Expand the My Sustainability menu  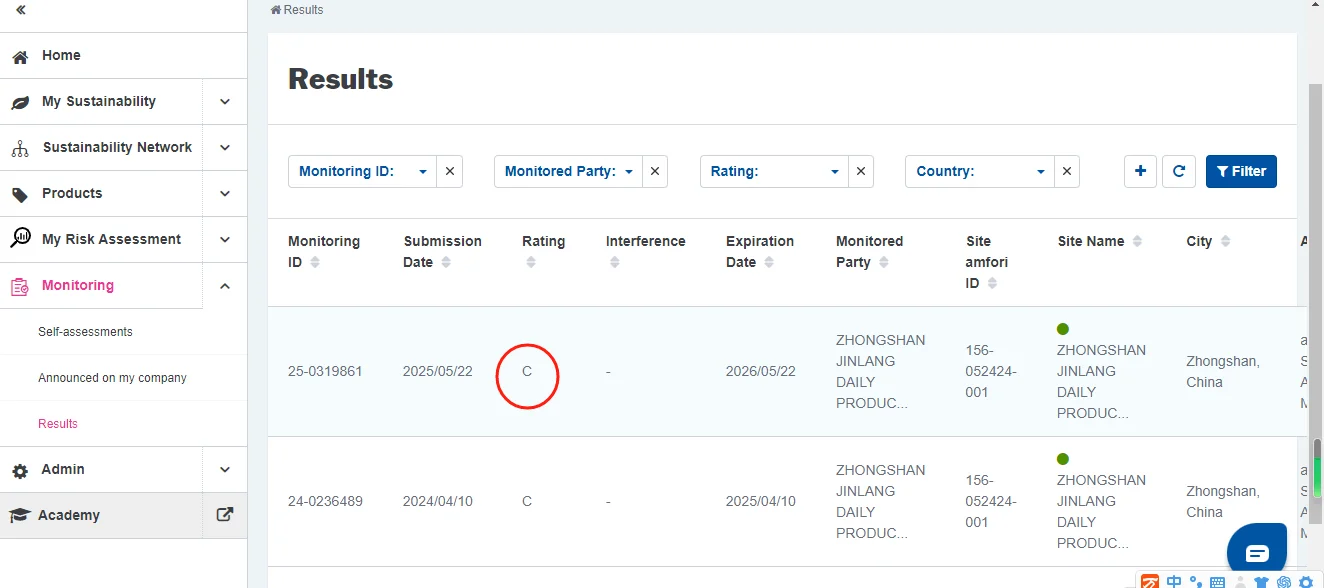coord(225,102)
